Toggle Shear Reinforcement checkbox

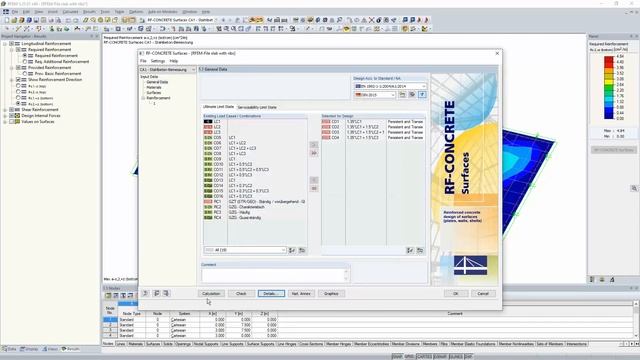coord(11,109)
